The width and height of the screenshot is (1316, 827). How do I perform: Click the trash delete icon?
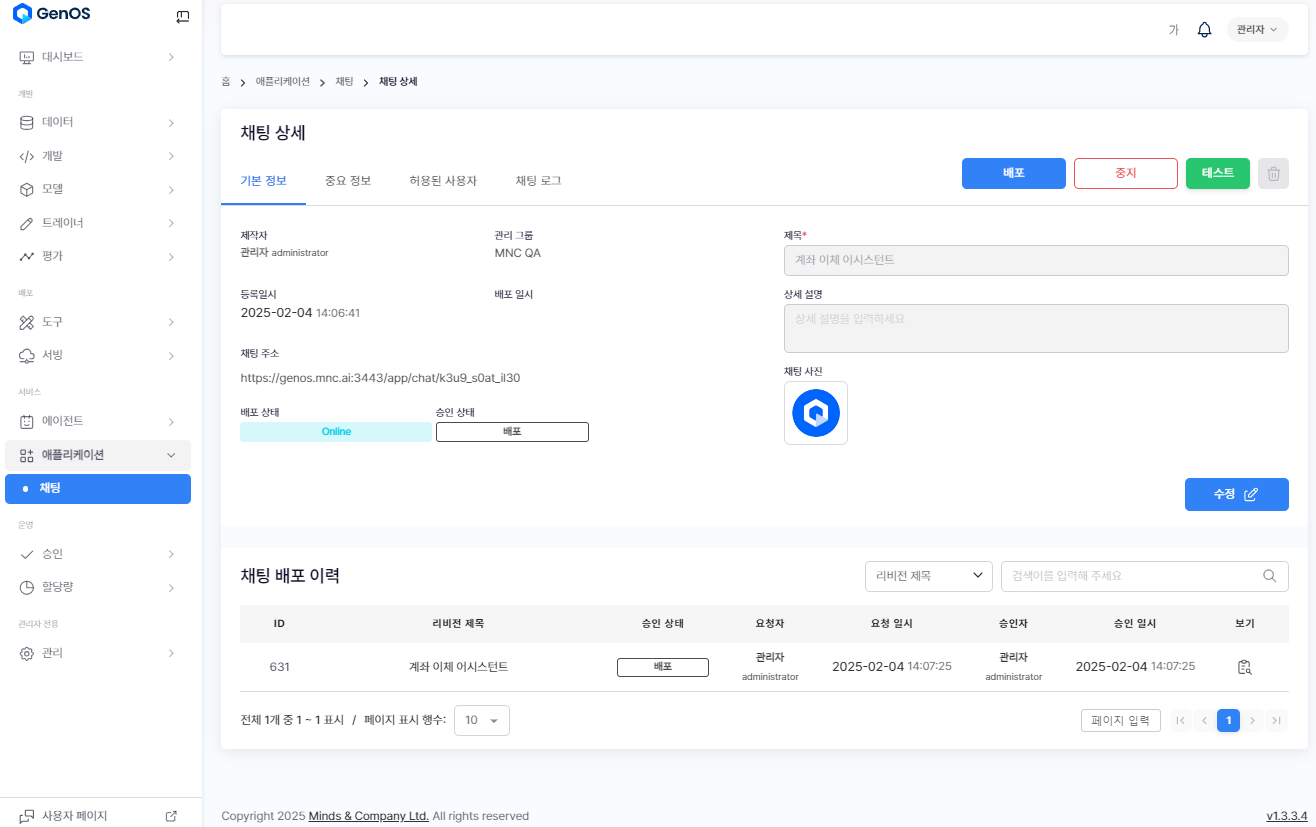(1273, 174)
